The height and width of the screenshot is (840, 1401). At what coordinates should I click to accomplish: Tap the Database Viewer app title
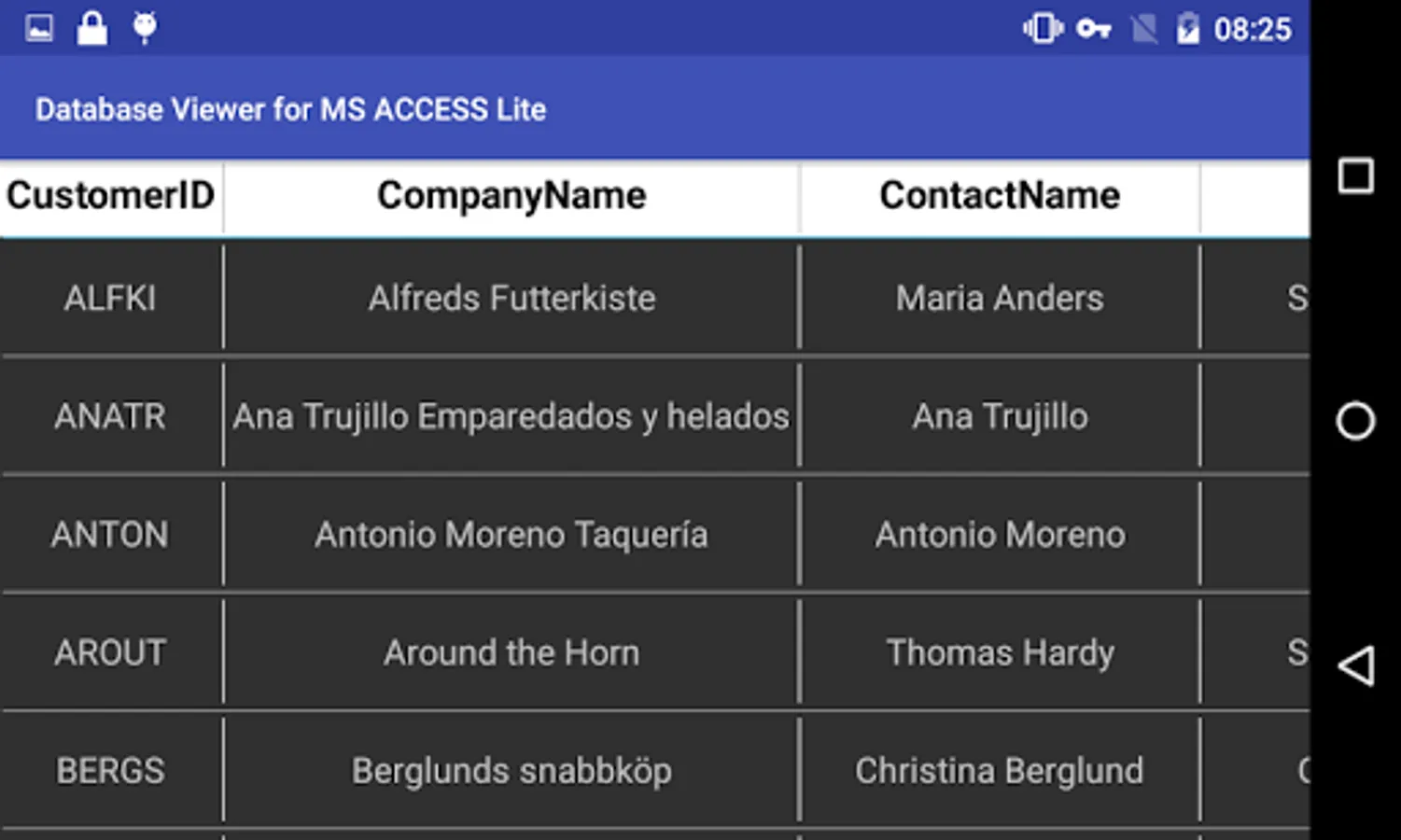[x=290, y=109]
